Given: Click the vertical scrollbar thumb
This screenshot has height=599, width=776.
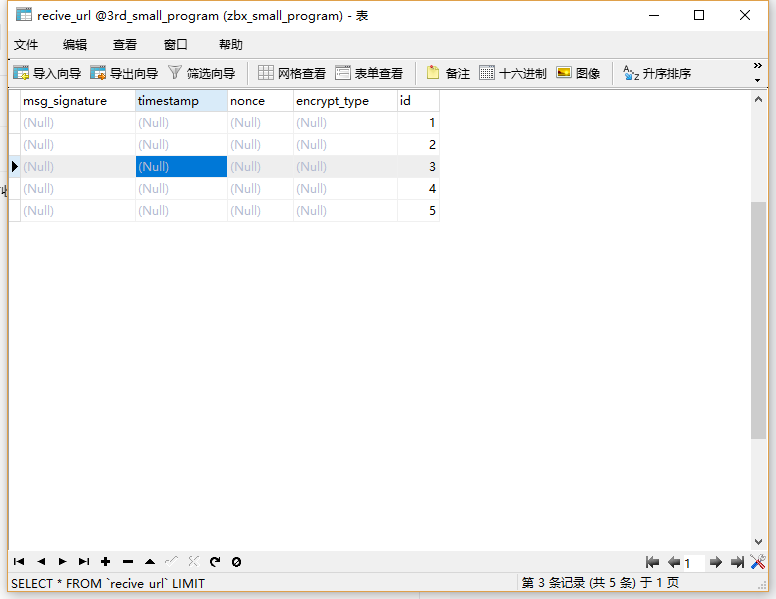Looking at the screenshot, I should (x=758, y=320).
